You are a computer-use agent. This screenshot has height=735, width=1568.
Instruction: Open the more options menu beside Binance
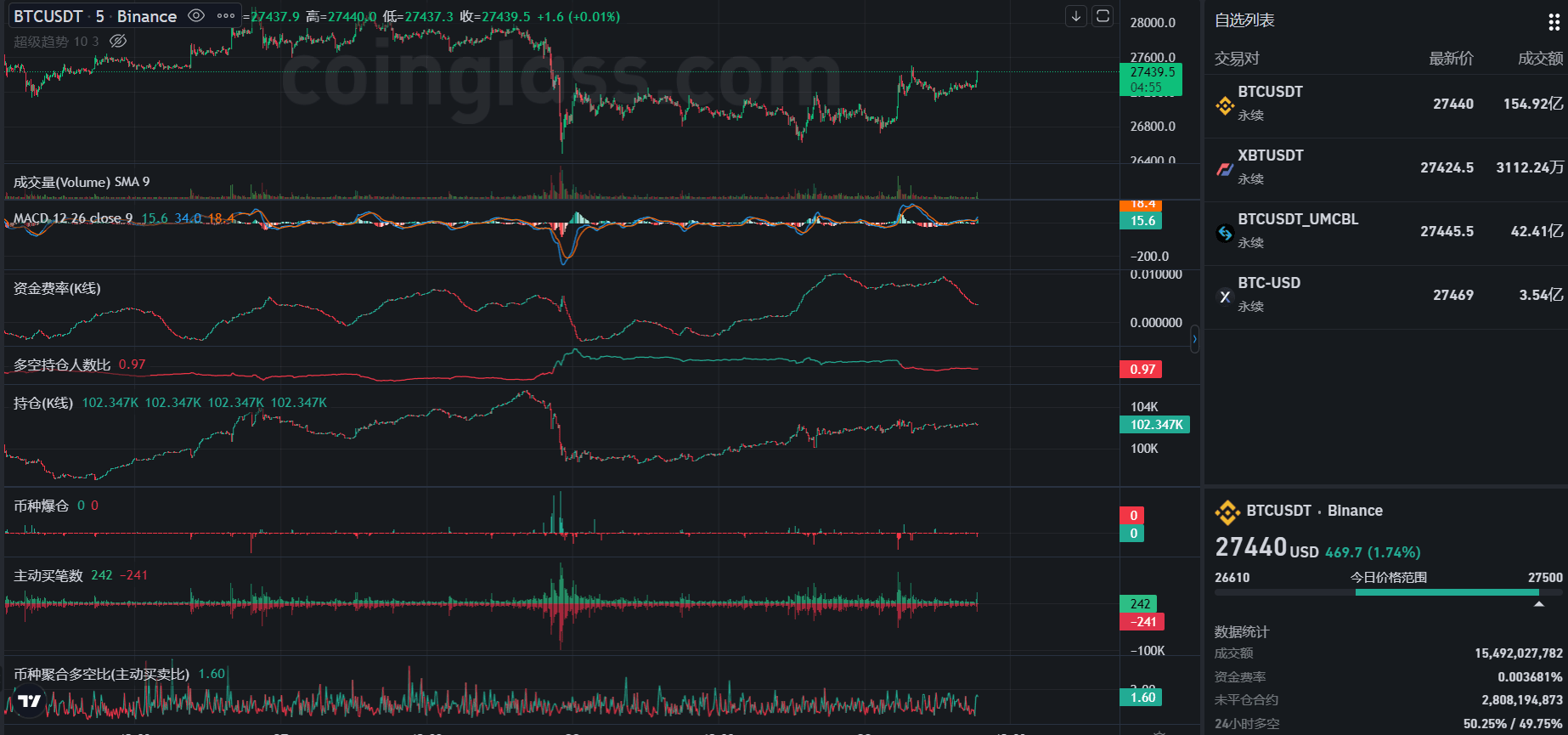(225, 16)
